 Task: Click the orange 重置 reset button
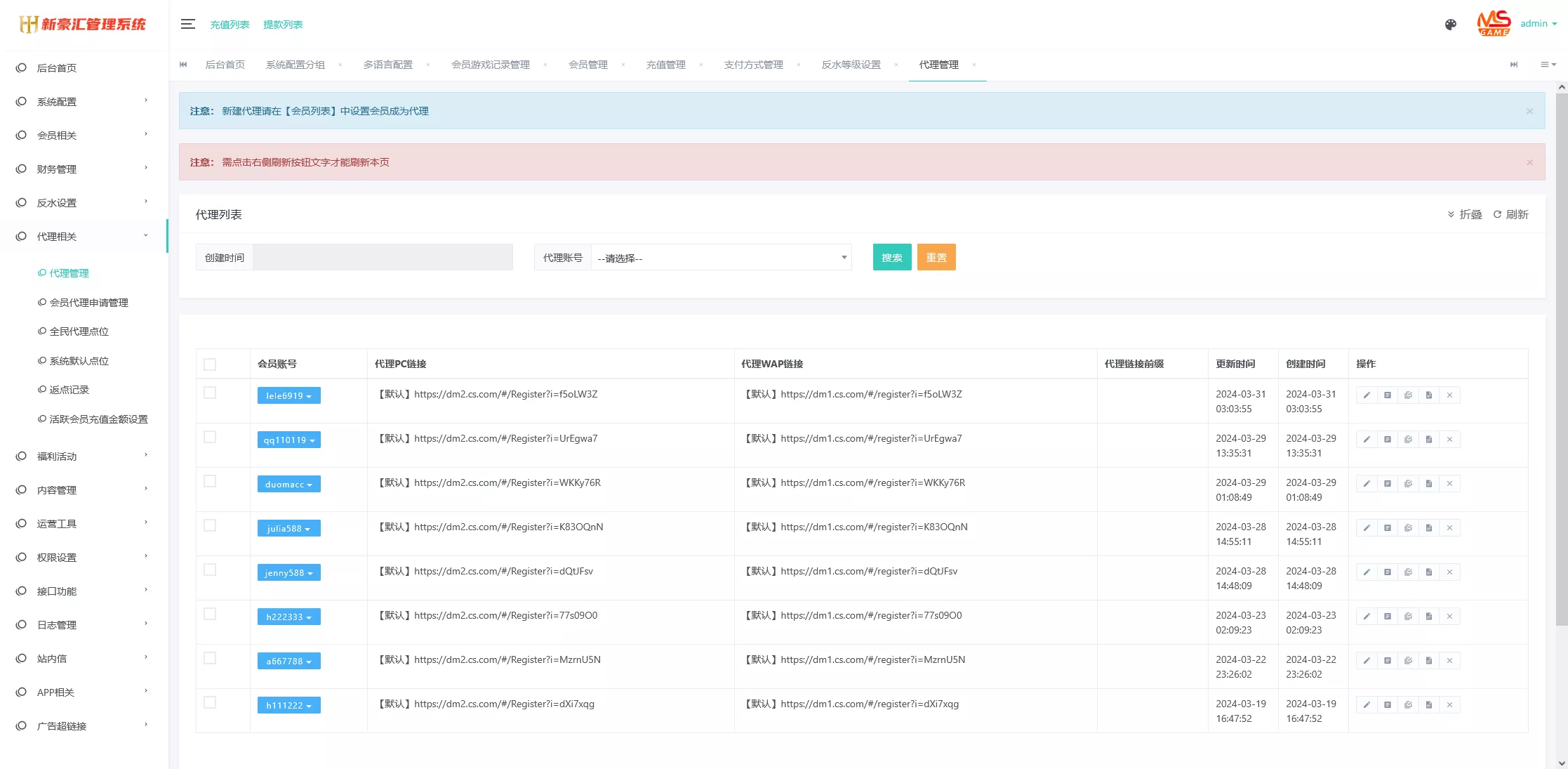pos(936,258)
